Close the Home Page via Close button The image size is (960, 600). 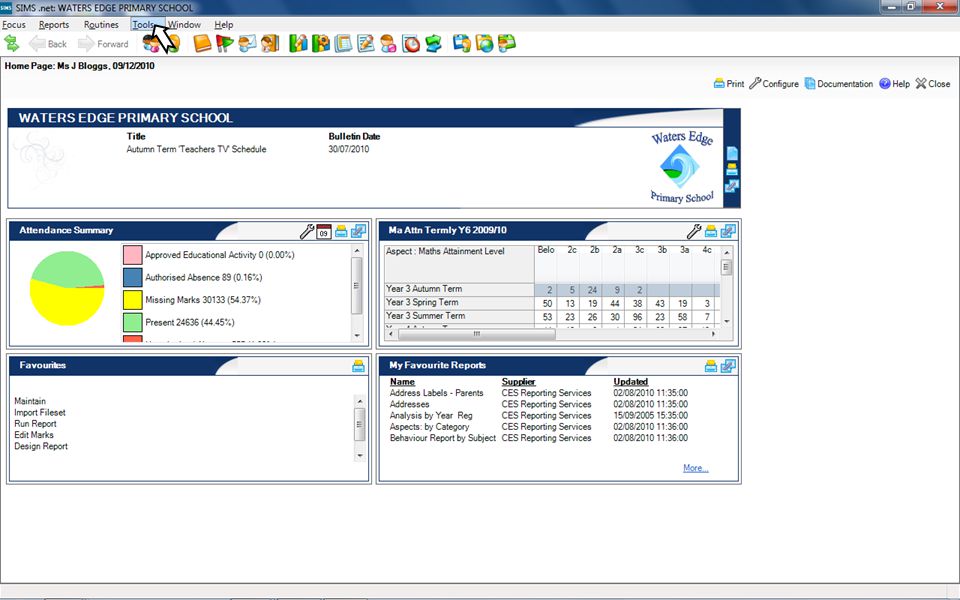point(933,84)
